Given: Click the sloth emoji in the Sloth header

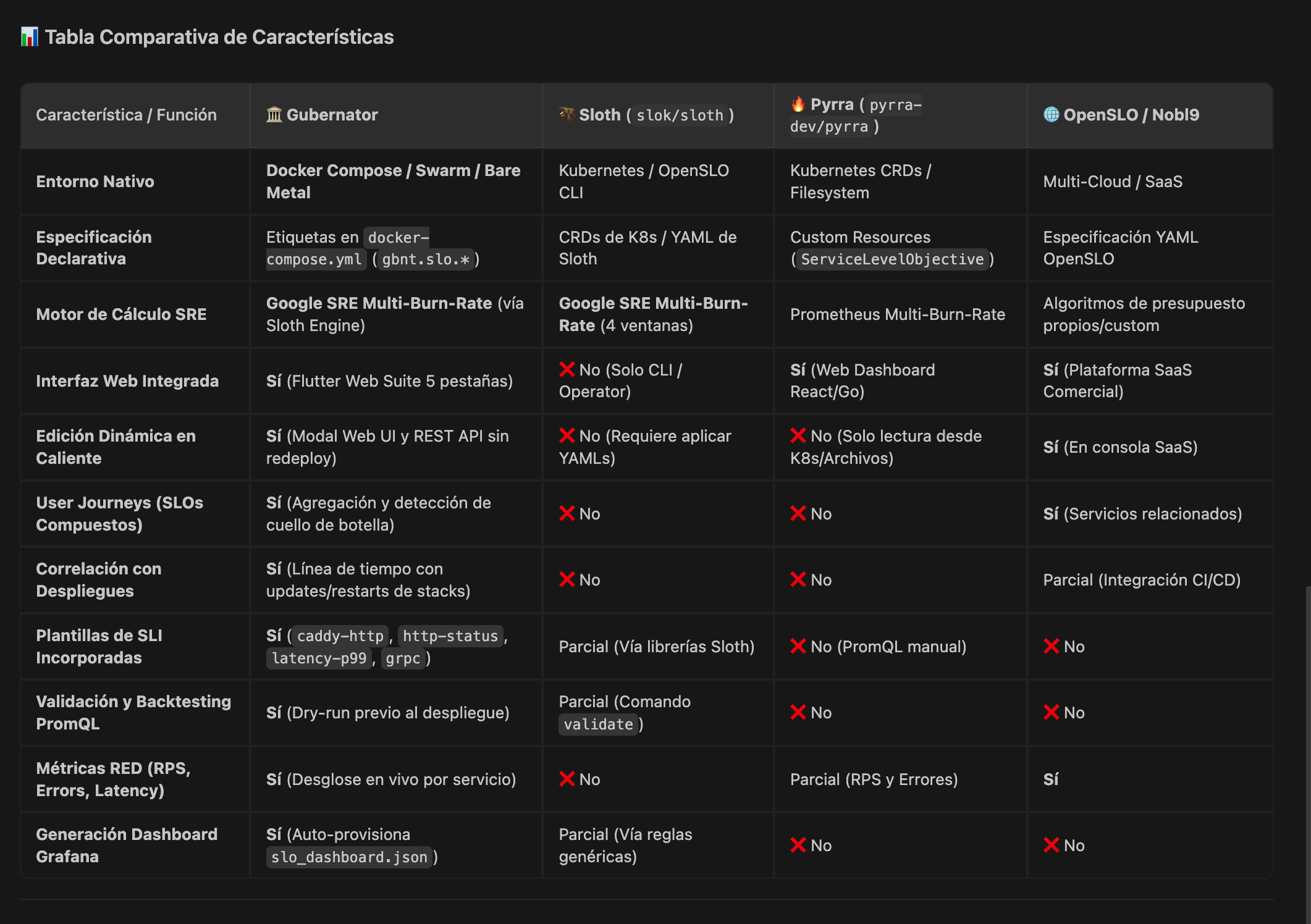Looking at the screenshot, I should pyautogui.click(x=567, y=114).
